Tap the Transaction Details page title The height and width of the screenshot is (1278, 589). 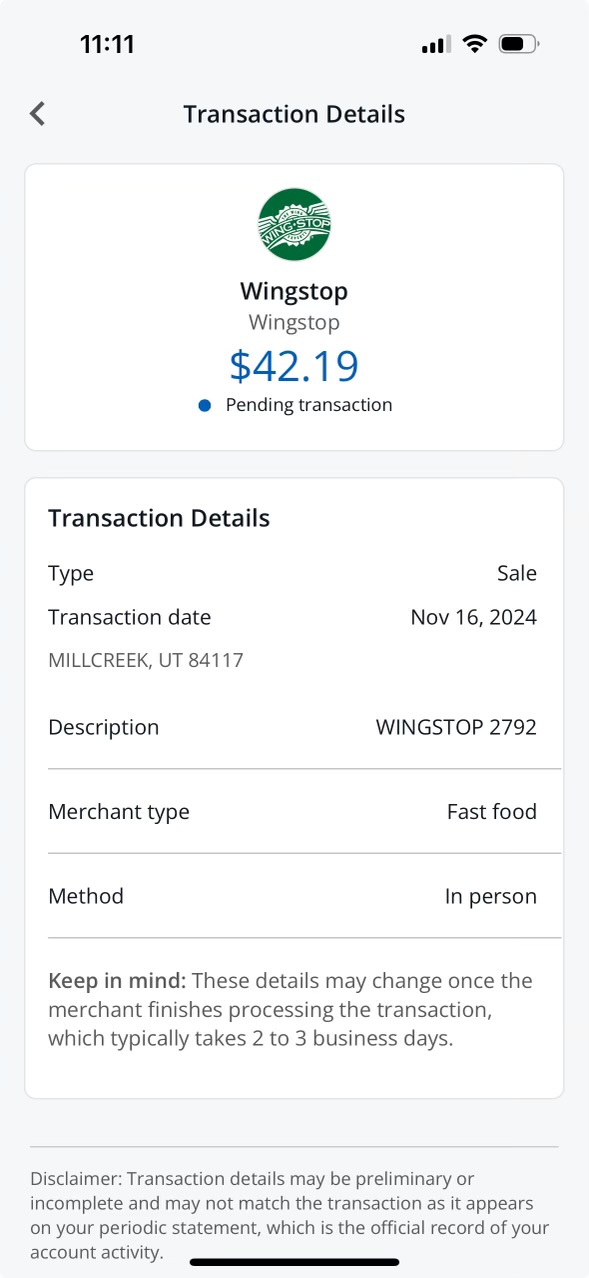294,114
